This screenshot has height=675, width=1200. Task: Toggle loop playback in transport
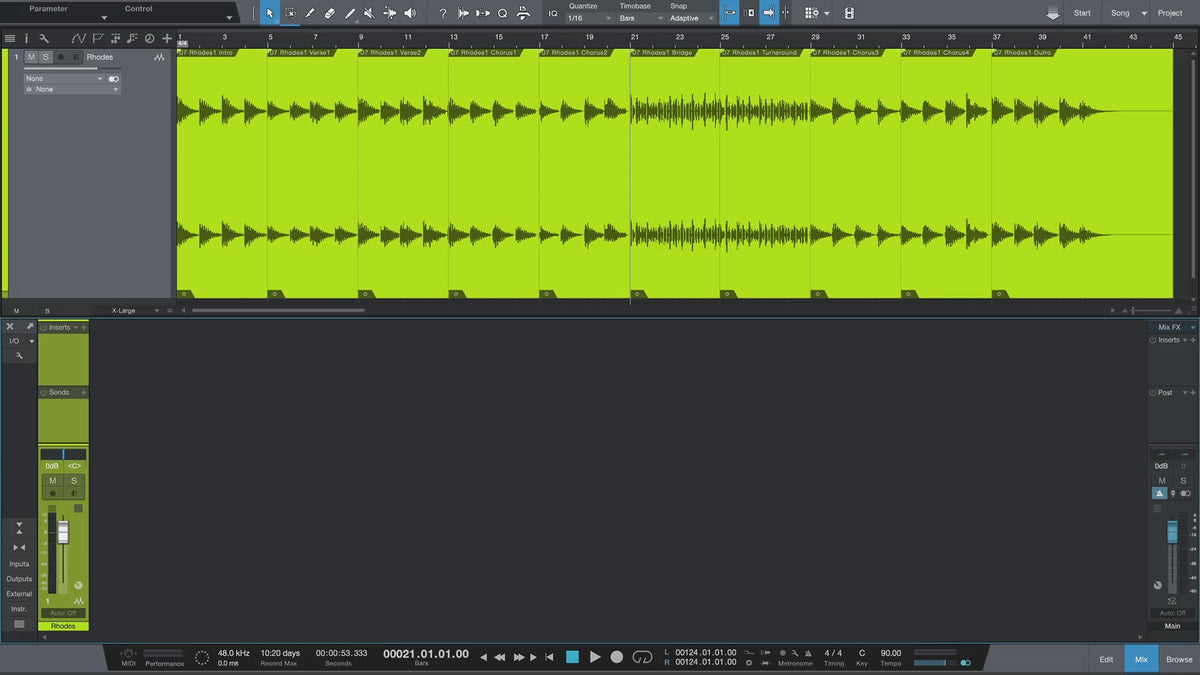point(643,657)
